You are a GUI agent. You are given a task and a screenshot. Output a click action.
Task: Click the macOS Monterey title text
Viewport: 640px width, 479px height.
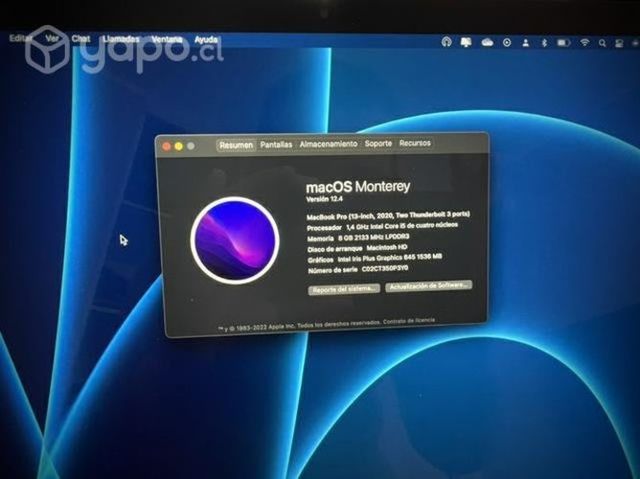click(358, 187)
